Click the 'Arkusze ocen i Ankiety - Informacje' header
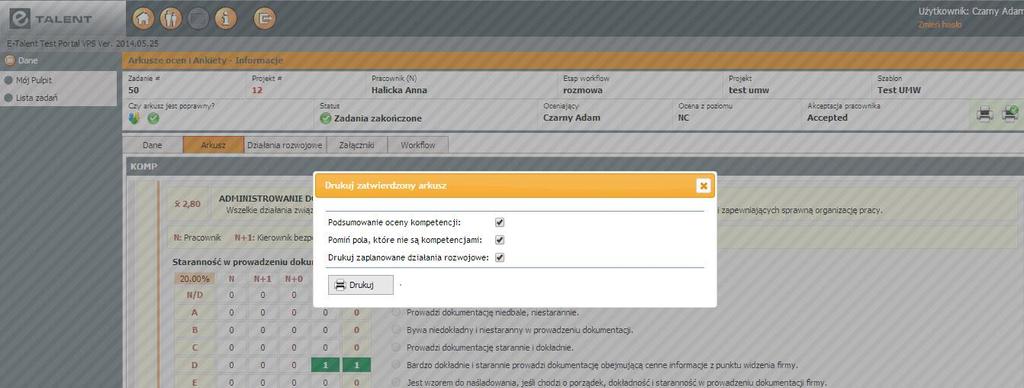Screen dimensions: 1024x388 pos(206,61)
